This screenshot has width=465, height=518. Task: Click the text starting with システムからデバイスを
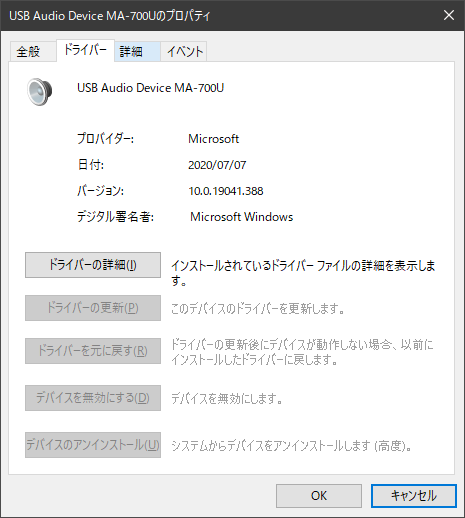point(292,446)
